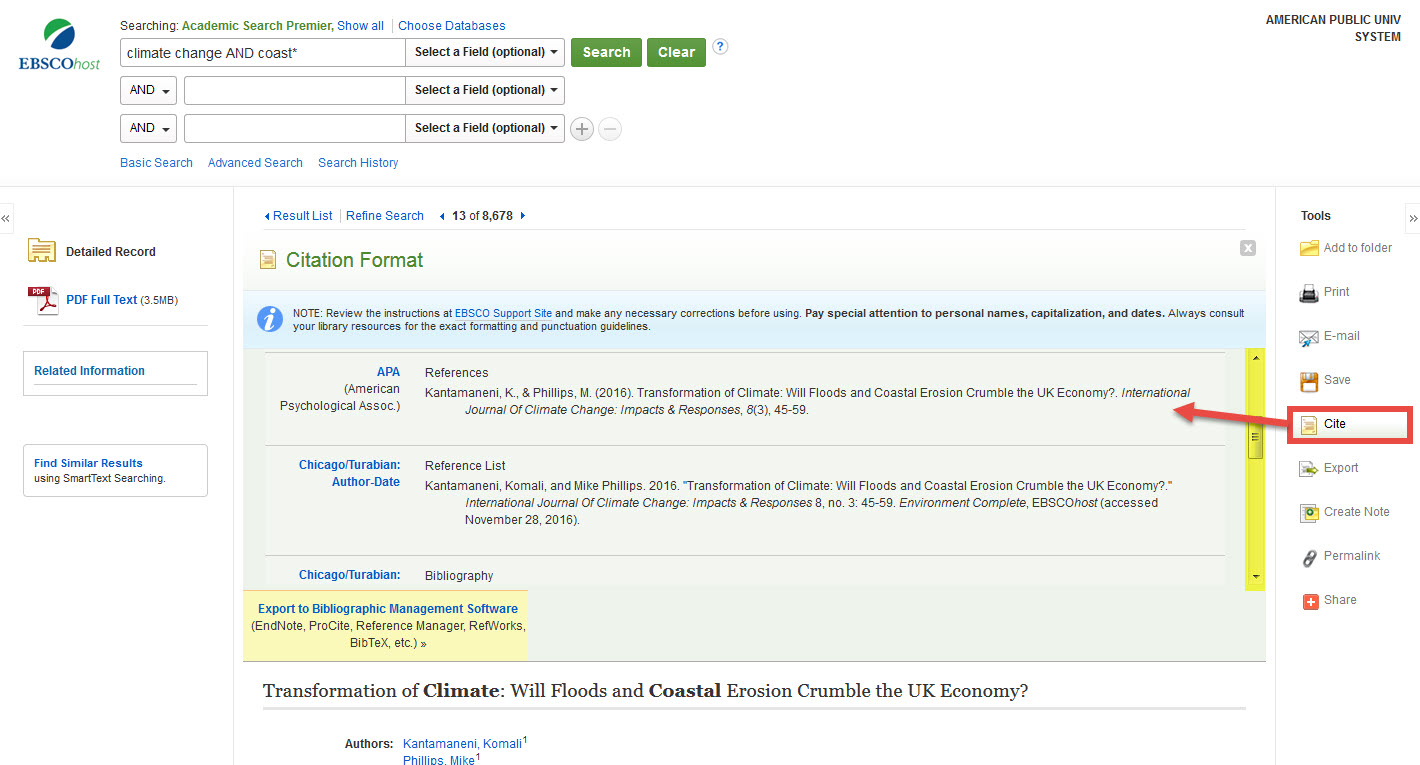The image size is (1420, 765).
Task: Switch to Advanced Search
Action: point(255,163)
